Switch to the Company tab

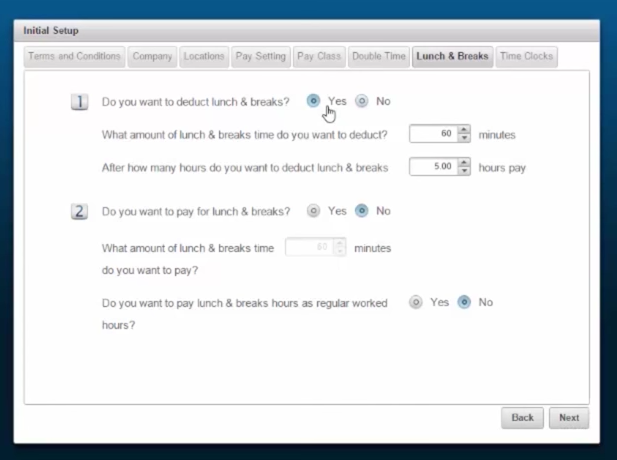point(152,57)
